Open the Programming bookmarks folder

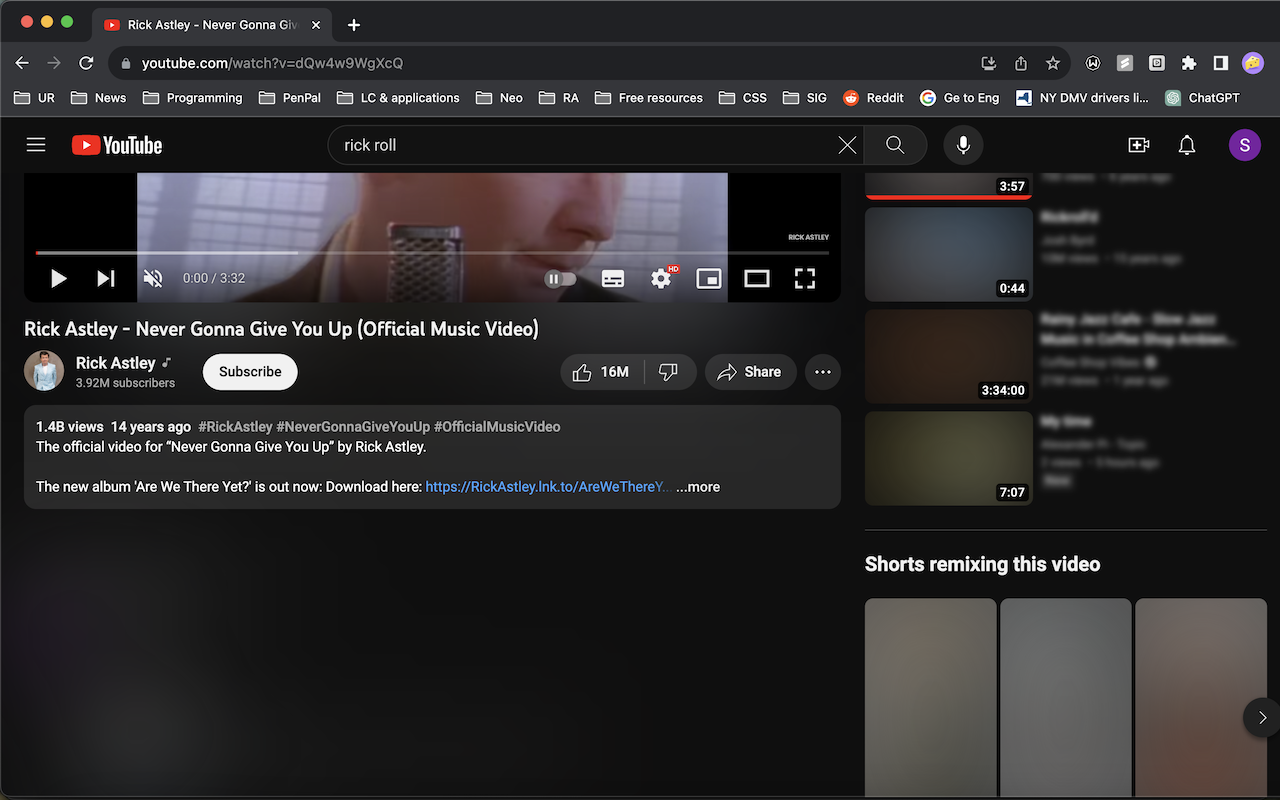[x=192, y=98]
